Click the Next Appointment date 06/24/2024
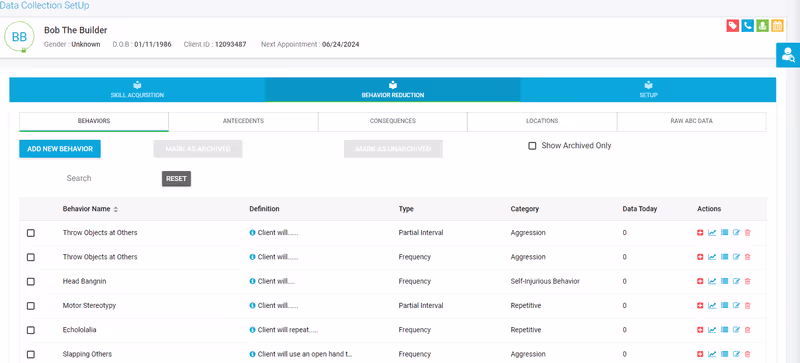The image size is (800, 363). [x=340, y=45]
